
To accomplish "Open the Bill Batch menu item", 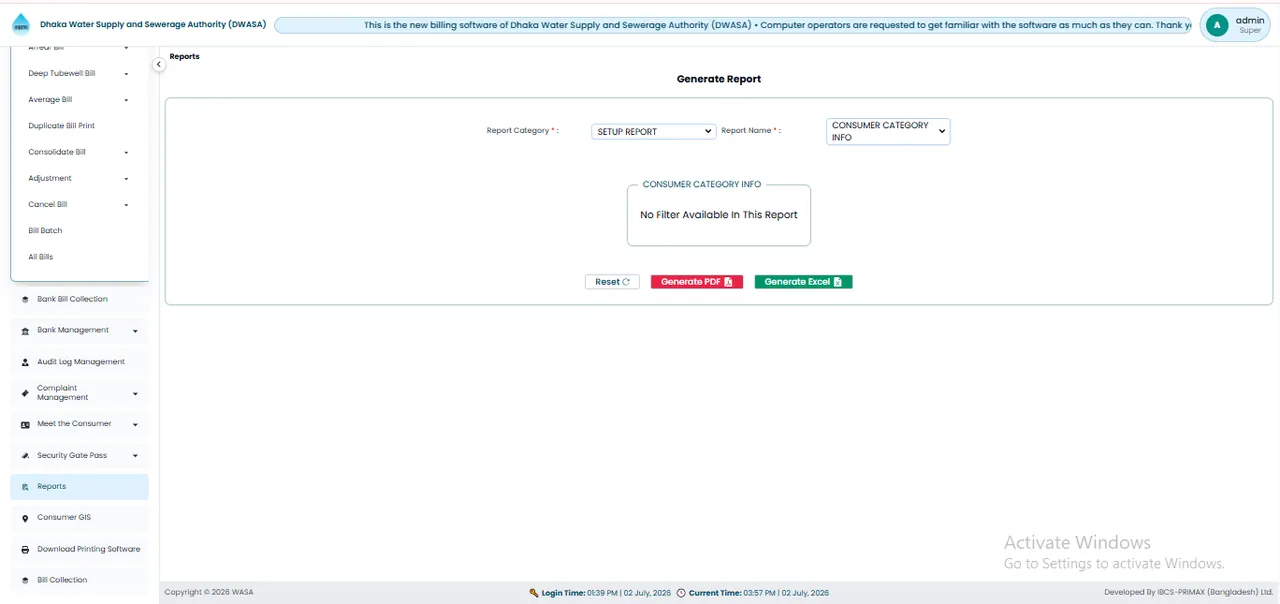I will point(45,231).
